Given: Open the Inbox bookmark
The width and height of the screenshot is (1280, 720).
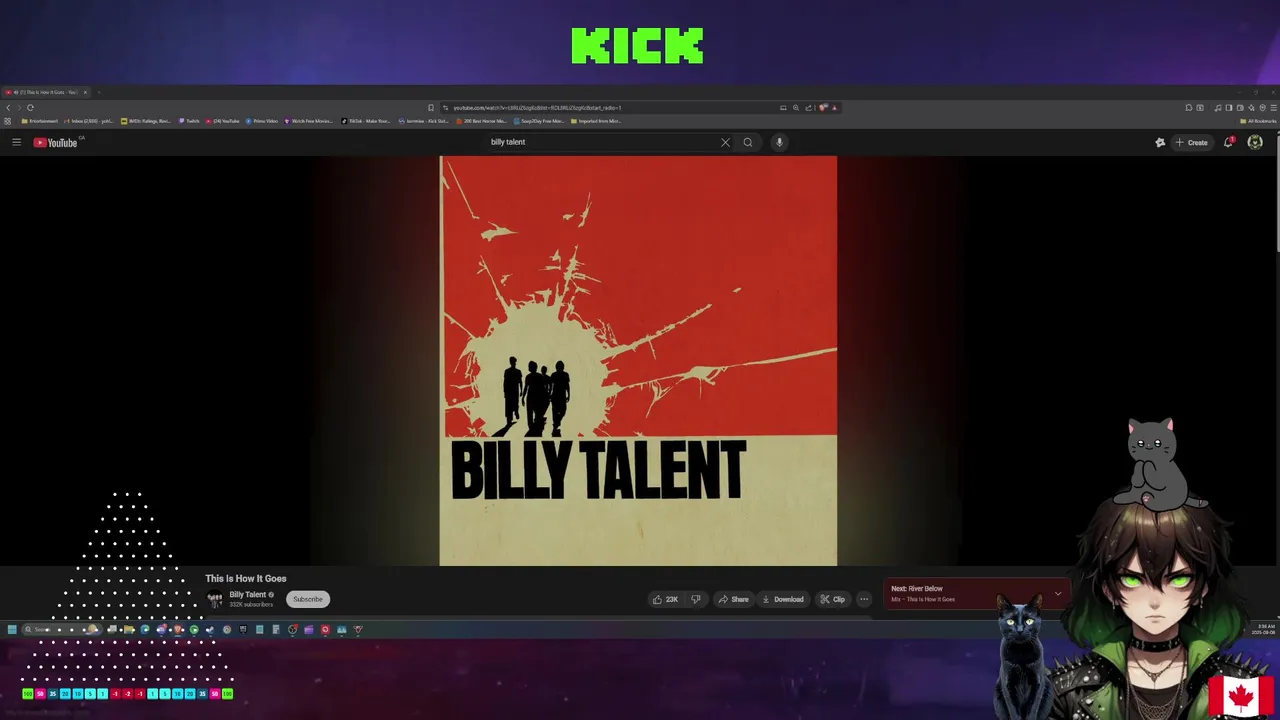Looking at the screenshot, I should [x=89, y=121].
